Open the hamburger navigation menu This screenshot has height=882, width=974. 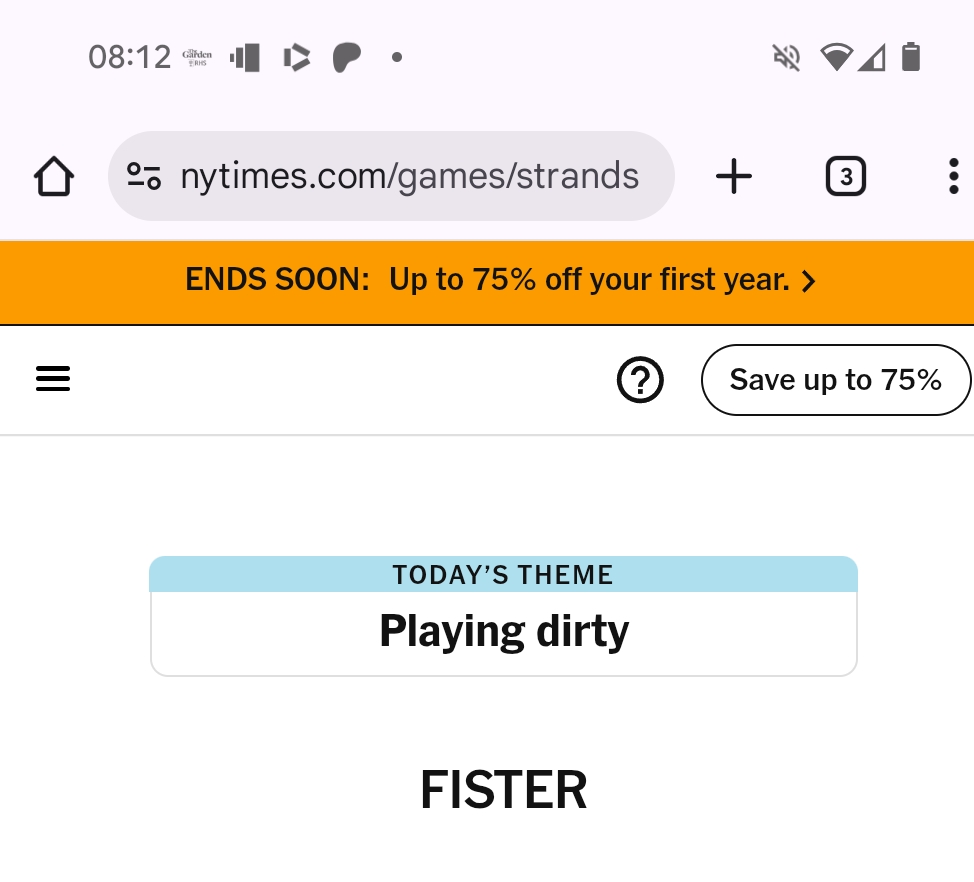coord(53,379)
